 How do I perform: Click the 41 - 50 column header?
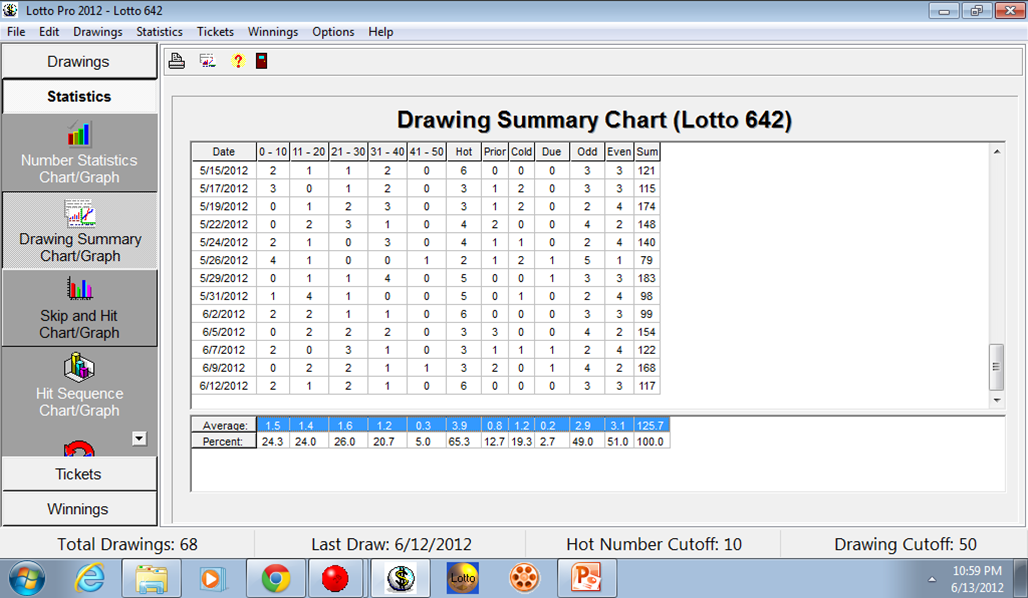427,151
